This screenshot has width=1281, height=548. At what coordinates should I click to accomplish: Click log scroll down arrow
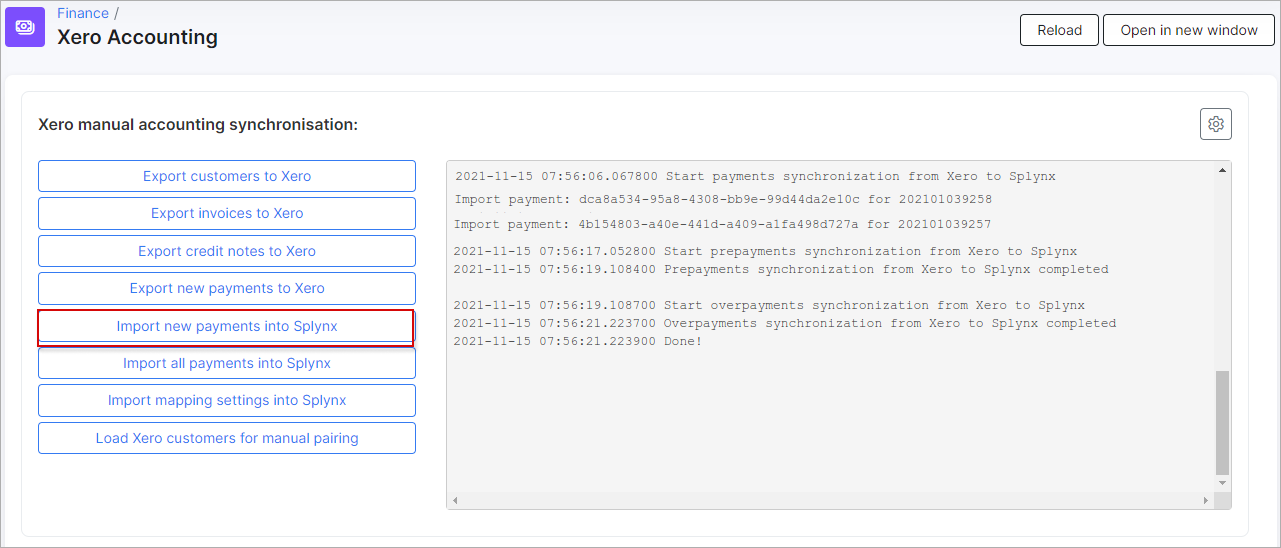pos(1222,483)
